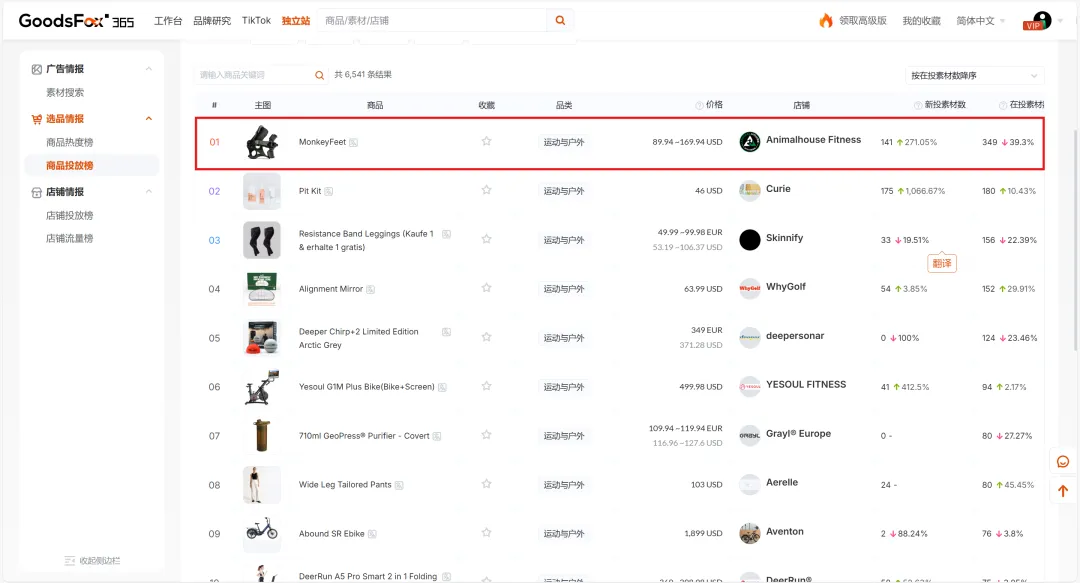Open the Animalhouse Fitness store name link
Screen dimensions: 1080x583
pyautogui.click(x=813, y=140)
